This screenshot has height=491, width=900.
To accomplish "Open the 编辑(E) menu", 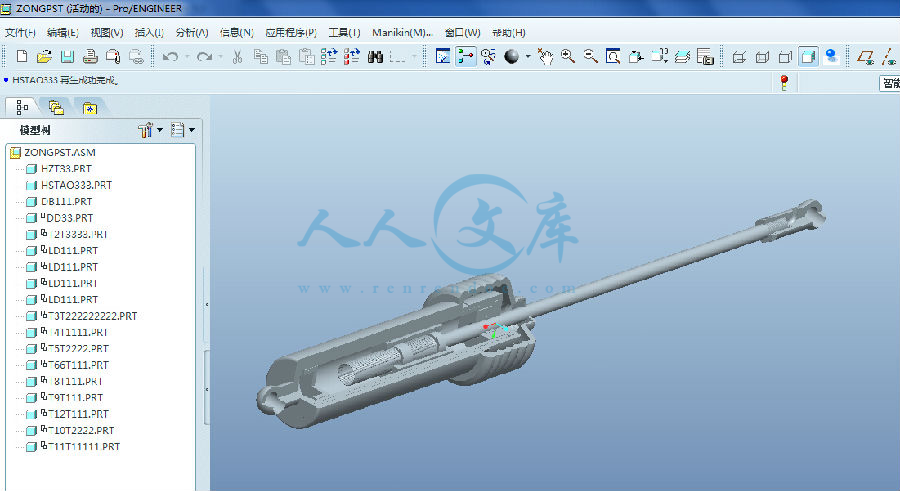I will pos(63,33).
